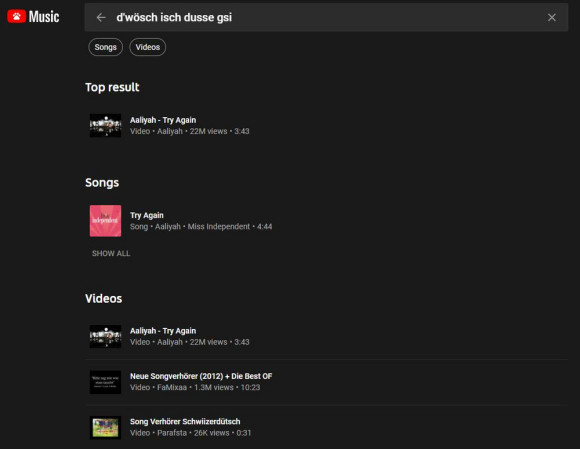Click "10:23" duration on FaMixaa video
580x449 pixels.
[250, 387]
